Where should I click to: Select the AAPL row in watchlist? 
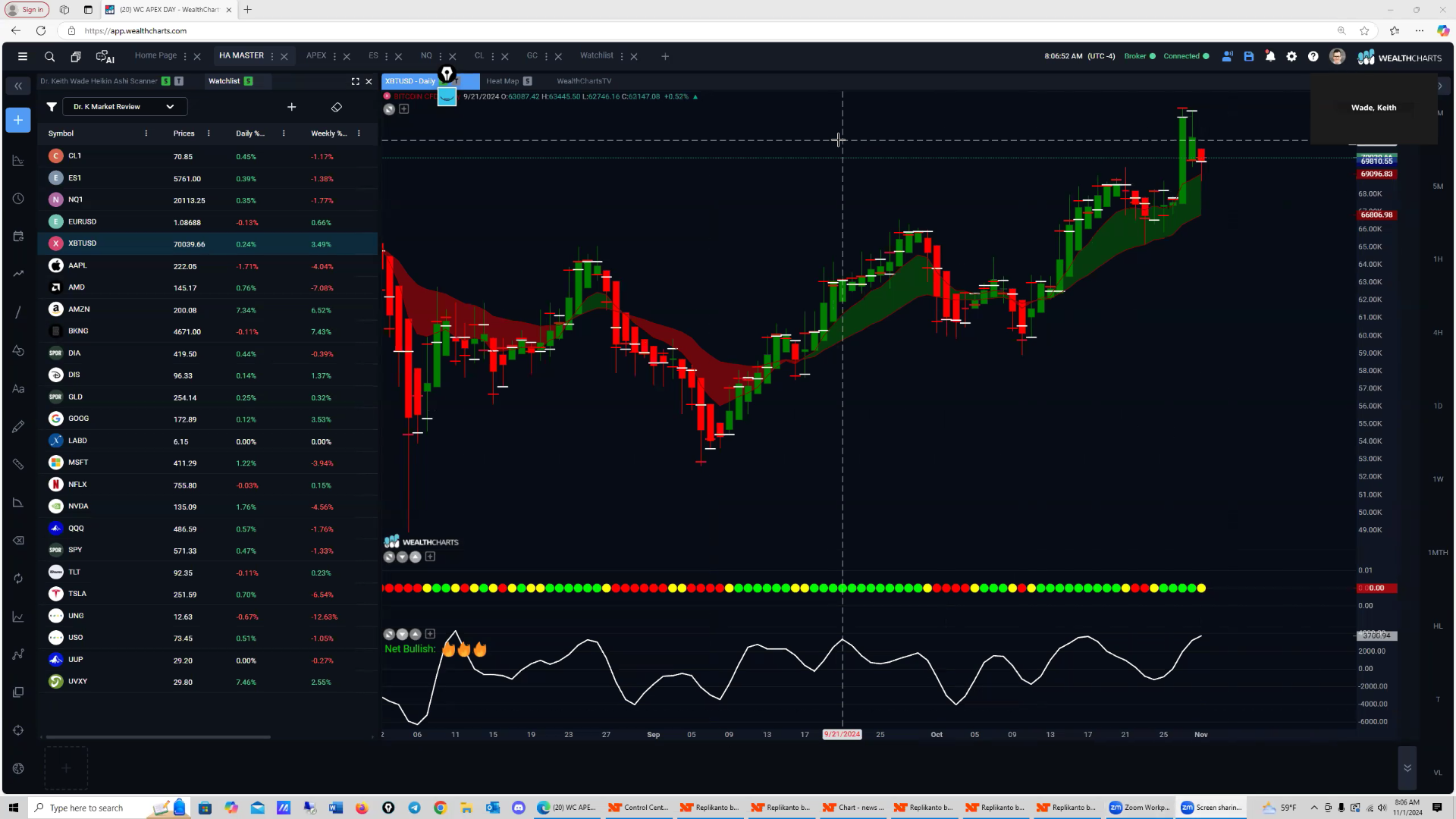coord(208,265)
